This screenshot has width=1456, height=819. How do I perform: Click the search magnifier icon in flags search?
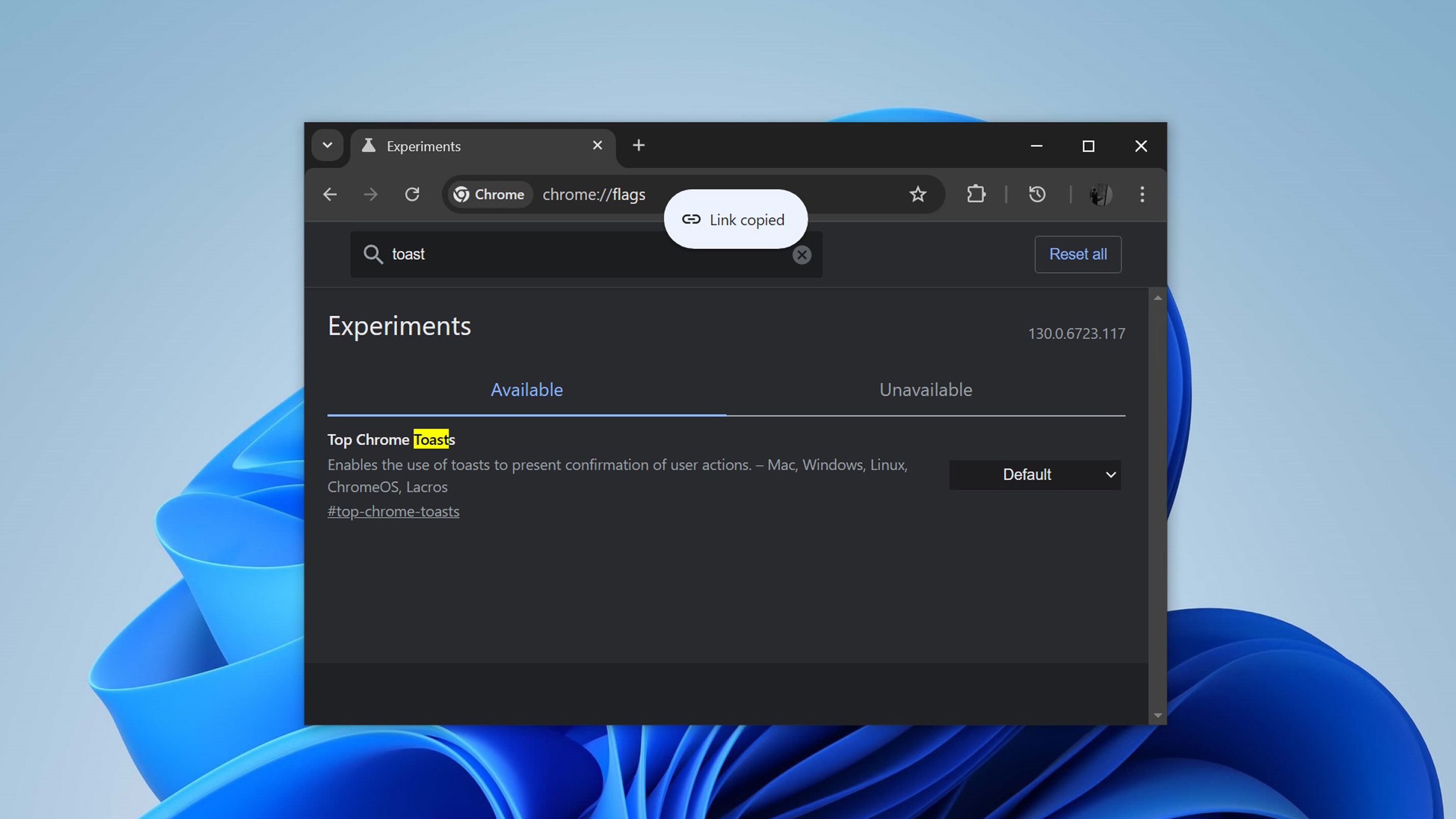coord(373,254)
